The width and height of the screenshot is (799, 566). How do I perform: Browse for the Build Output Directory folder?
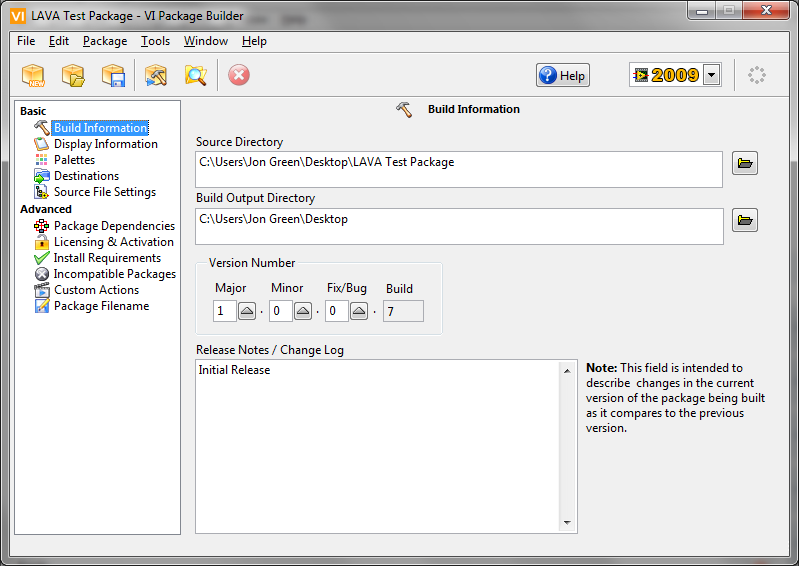coord(745,221)
